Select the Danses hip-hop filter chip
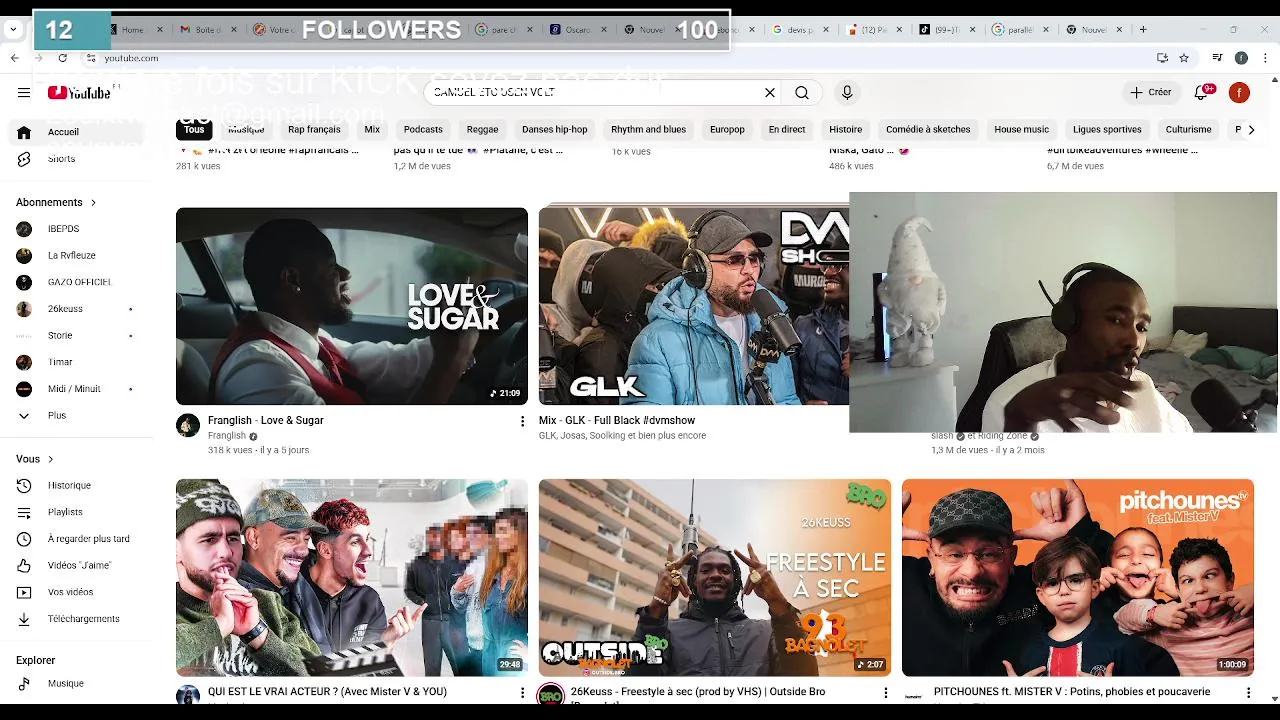 (555, 129)
